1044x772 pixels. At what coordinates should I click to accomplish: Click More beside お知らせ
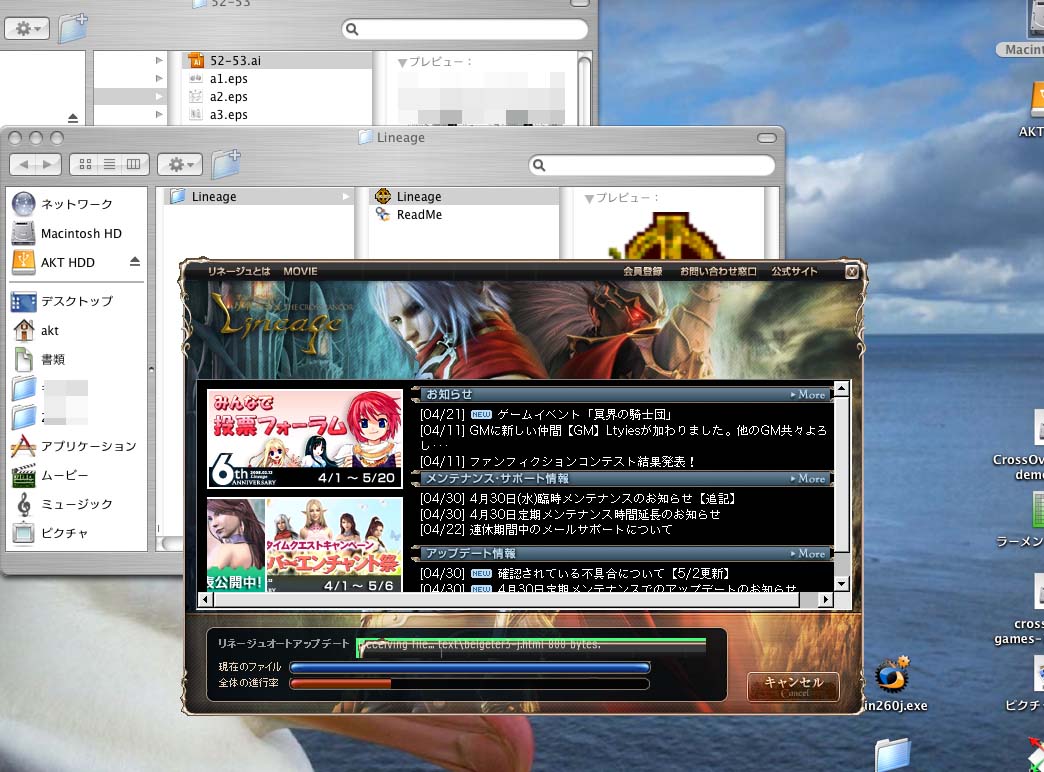pyautogui.click(x=807, y=394)
